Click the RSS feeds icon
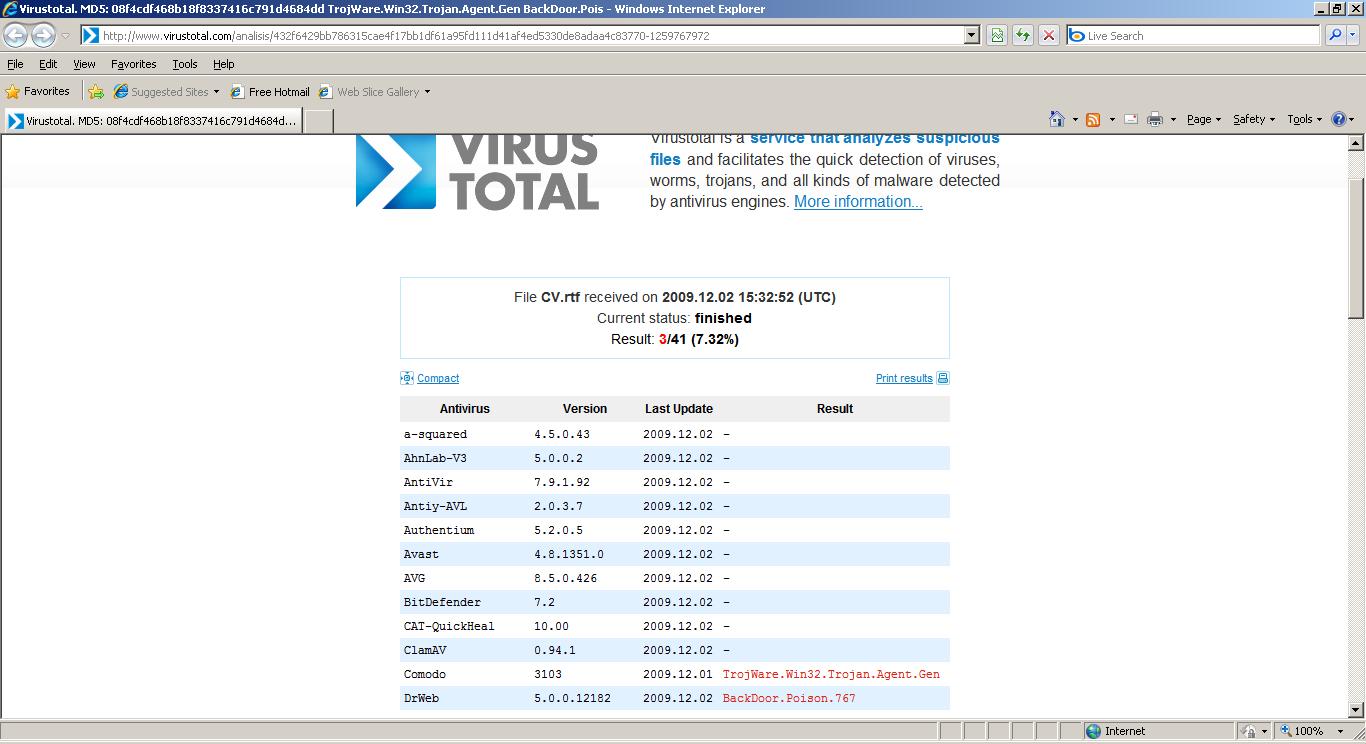 tap(1093, 119)
